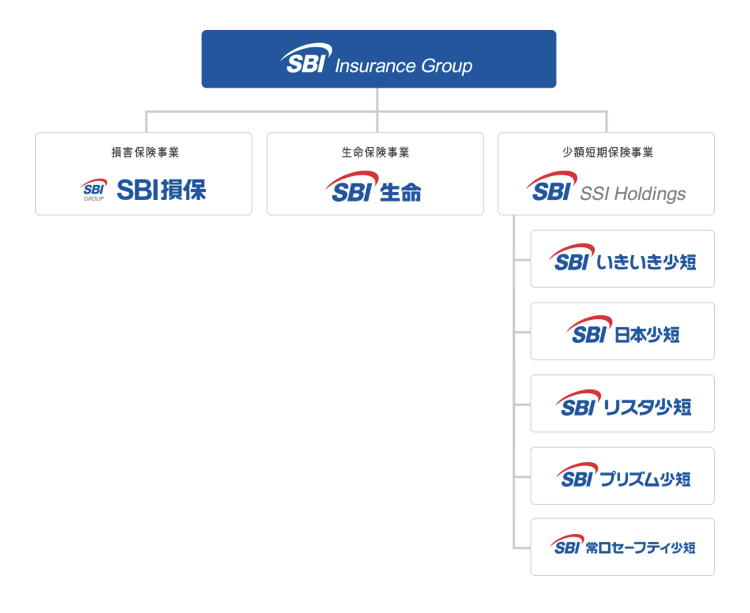The width and height of the screenshot is (750, 613).
Task: Open the リスタ少短 company name
Action: click(647, 407)
